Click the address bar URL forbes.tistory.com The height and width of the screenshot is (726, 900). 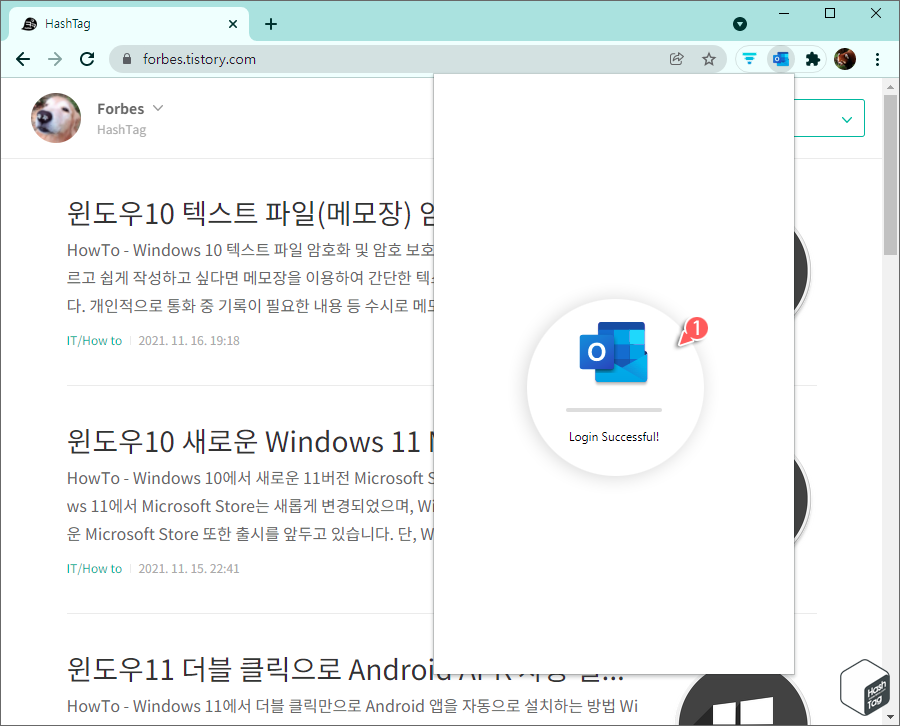[x=199, y=59]
